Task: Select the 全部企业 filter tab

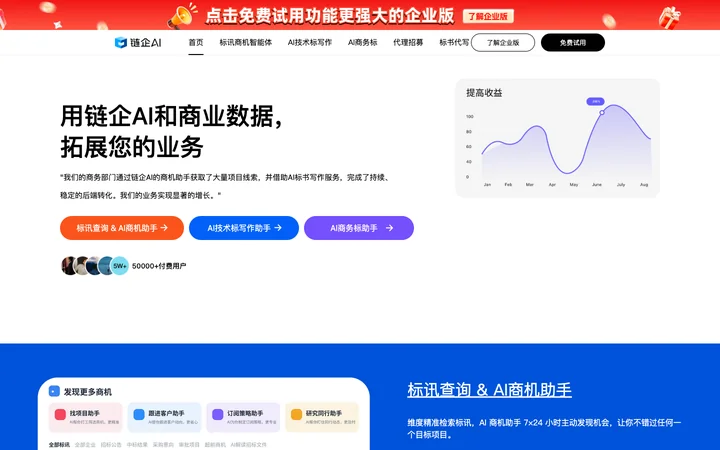Action: (x=85, y=444)
